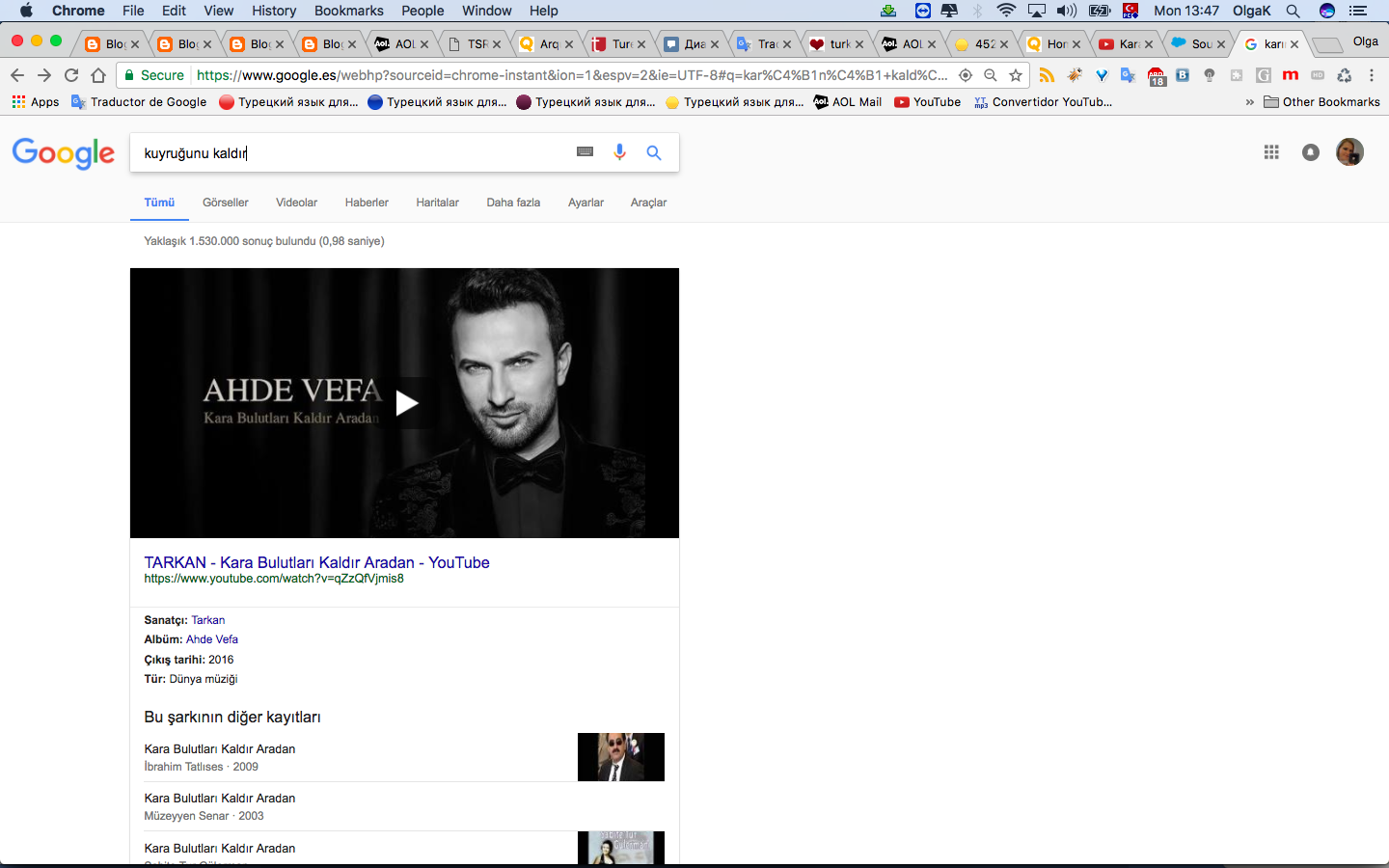
Task: Open the Chrome three-dot menu
Action: click(1372, 75)
